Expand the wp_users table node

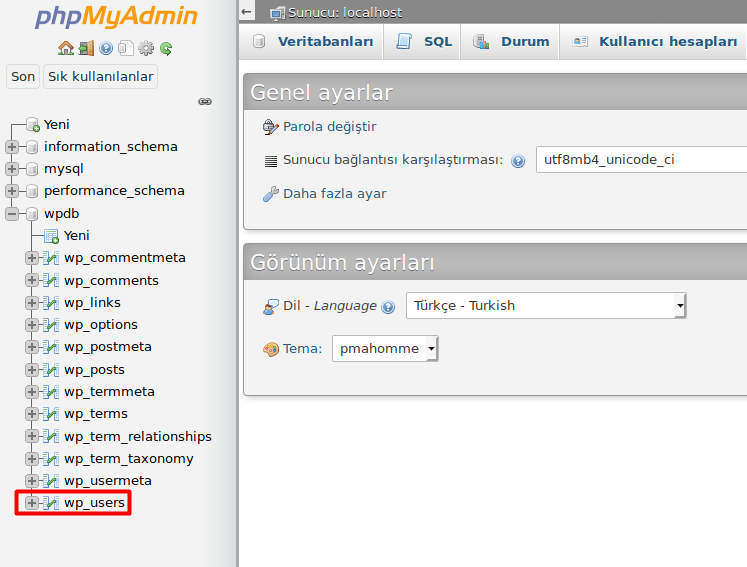32,503
